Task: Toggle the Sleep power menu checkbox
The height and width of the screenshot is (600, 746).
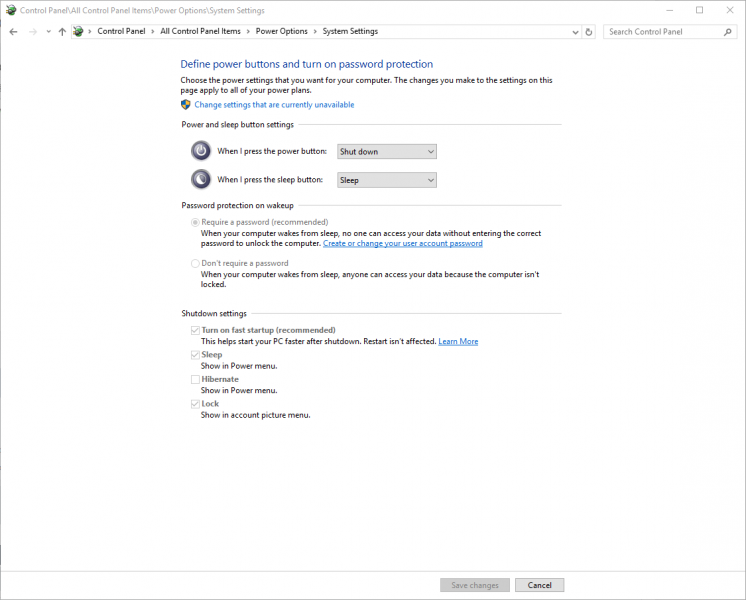Action: click(x=195, y=354)
